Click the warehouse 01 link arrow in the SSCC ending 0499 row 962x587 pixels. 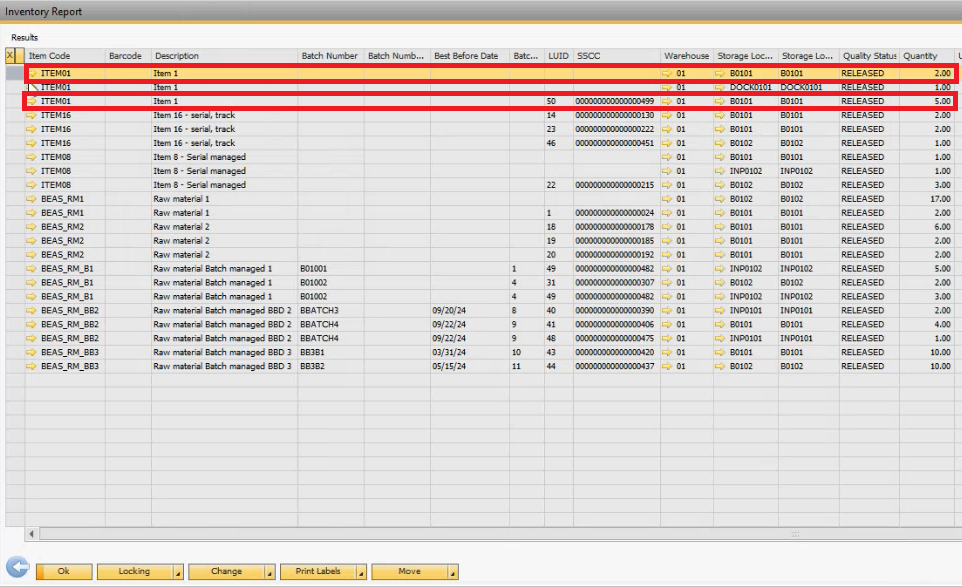[x=667, y=102]
